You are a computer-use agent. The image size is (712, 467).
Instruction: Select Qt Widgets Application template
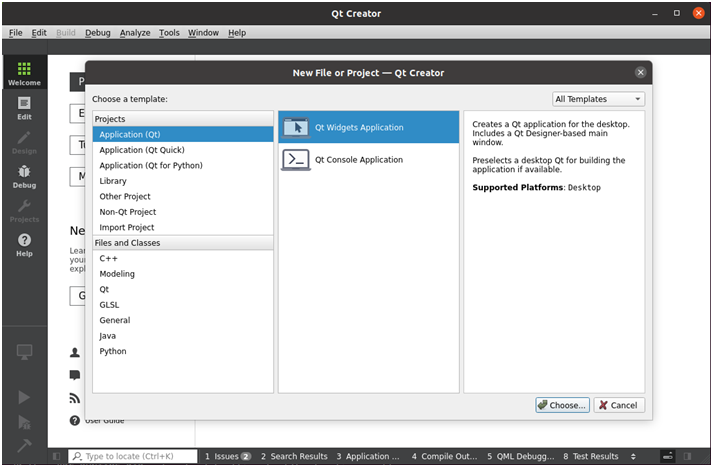(x=368, y=127)
